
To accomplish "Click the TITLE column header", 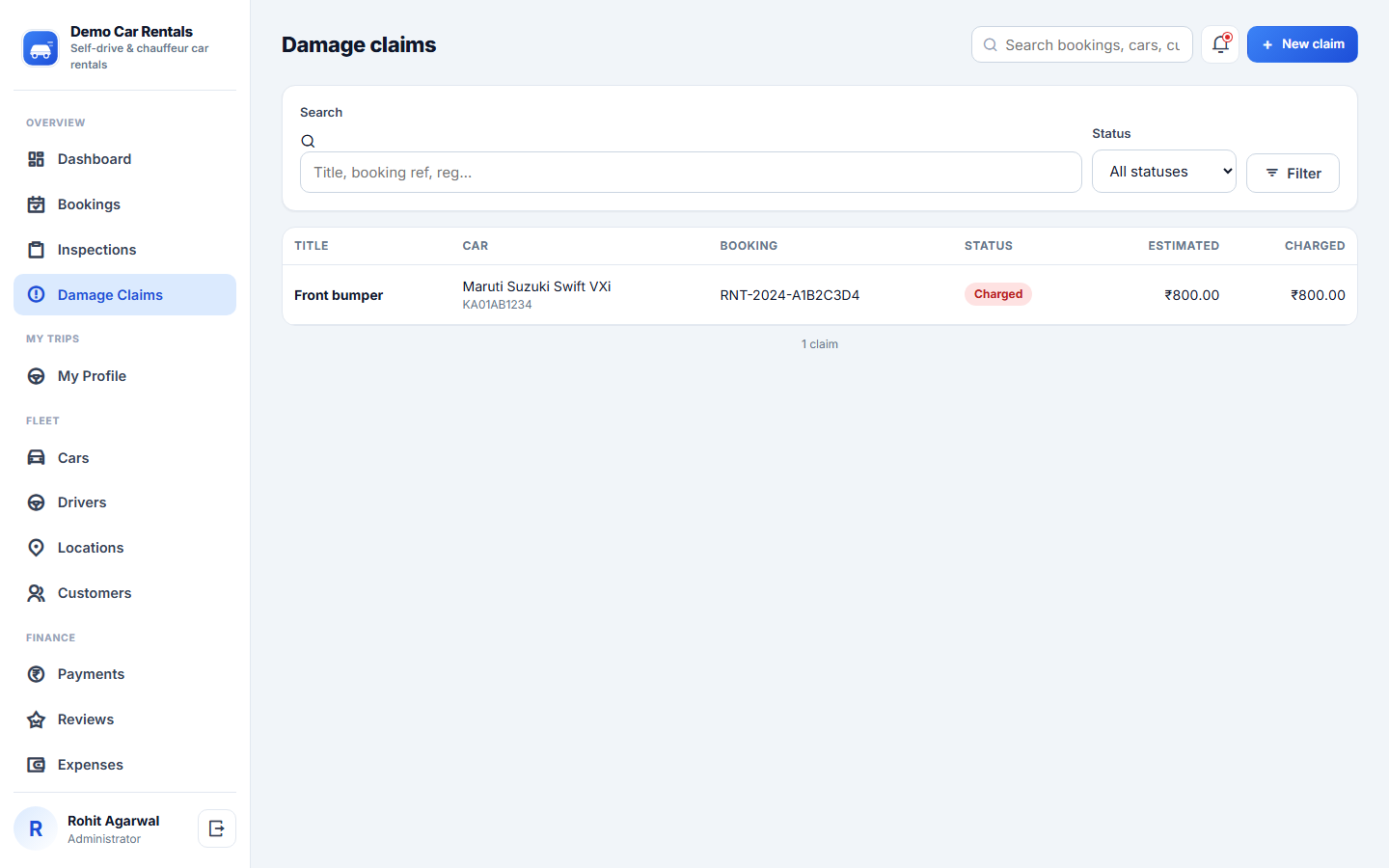I will click(312, 246).
